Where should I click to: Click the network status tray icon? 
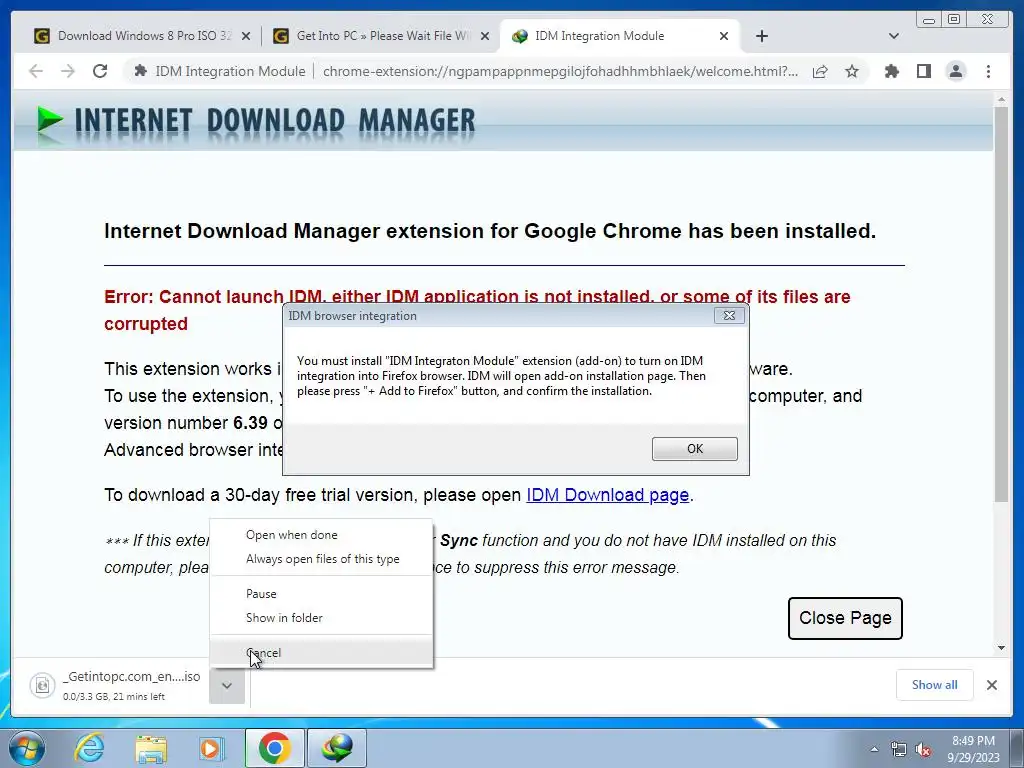point(899,750)
